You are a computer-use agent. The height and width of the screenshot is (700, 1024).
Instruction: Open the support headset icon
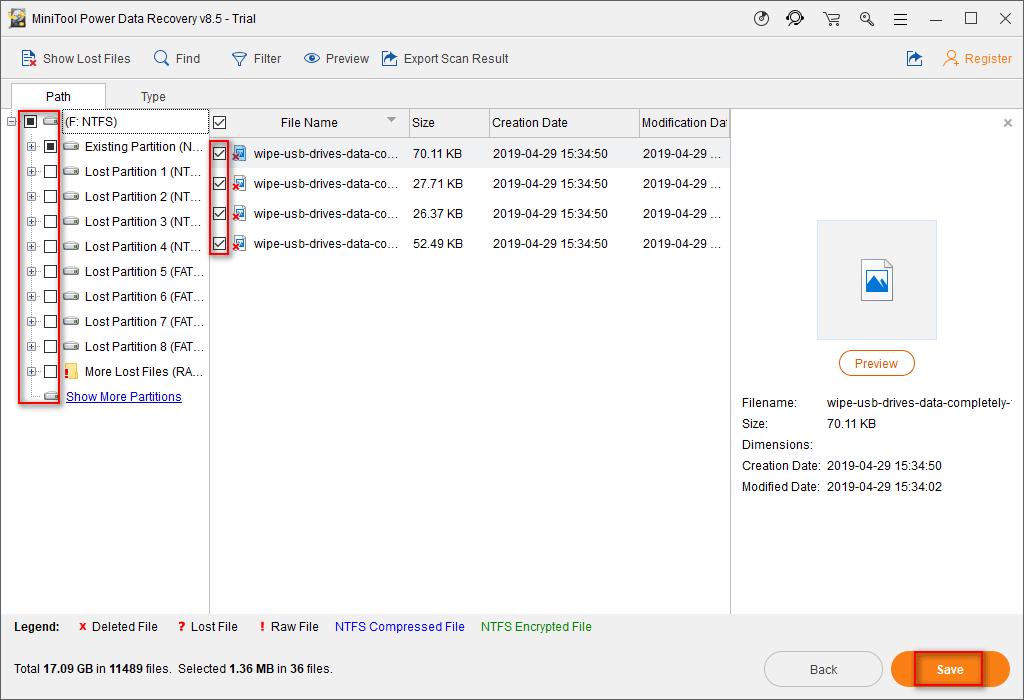click(x=795, y=18)
